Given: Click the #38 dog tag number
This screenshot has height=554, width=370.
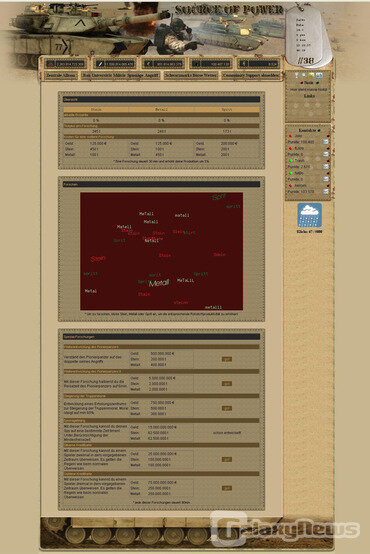Looking at the screenshot, I should [x=306, y=60].
